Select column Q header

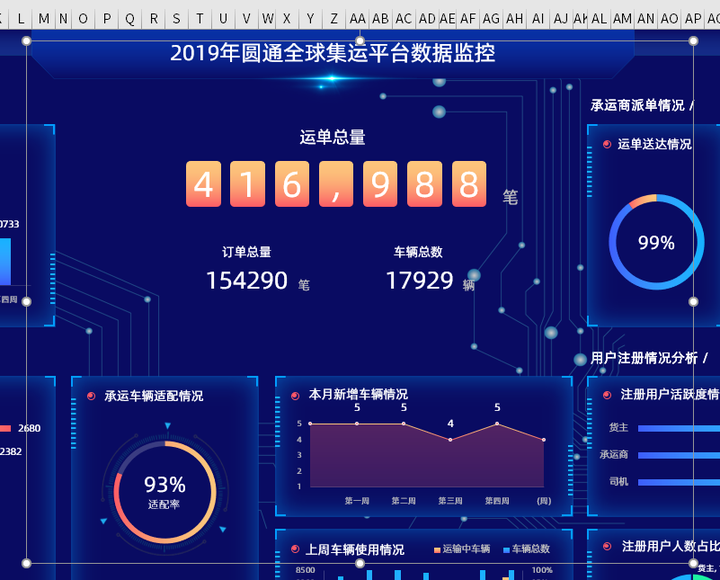tap(130, 19)
